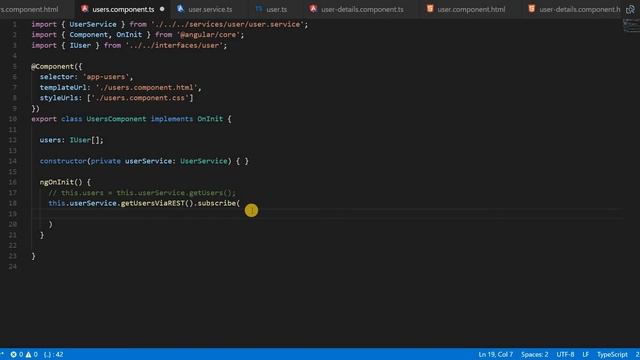Click the TS file icon on user.ts tab
This screenshot has height=360, width=640.
(259, 9)
